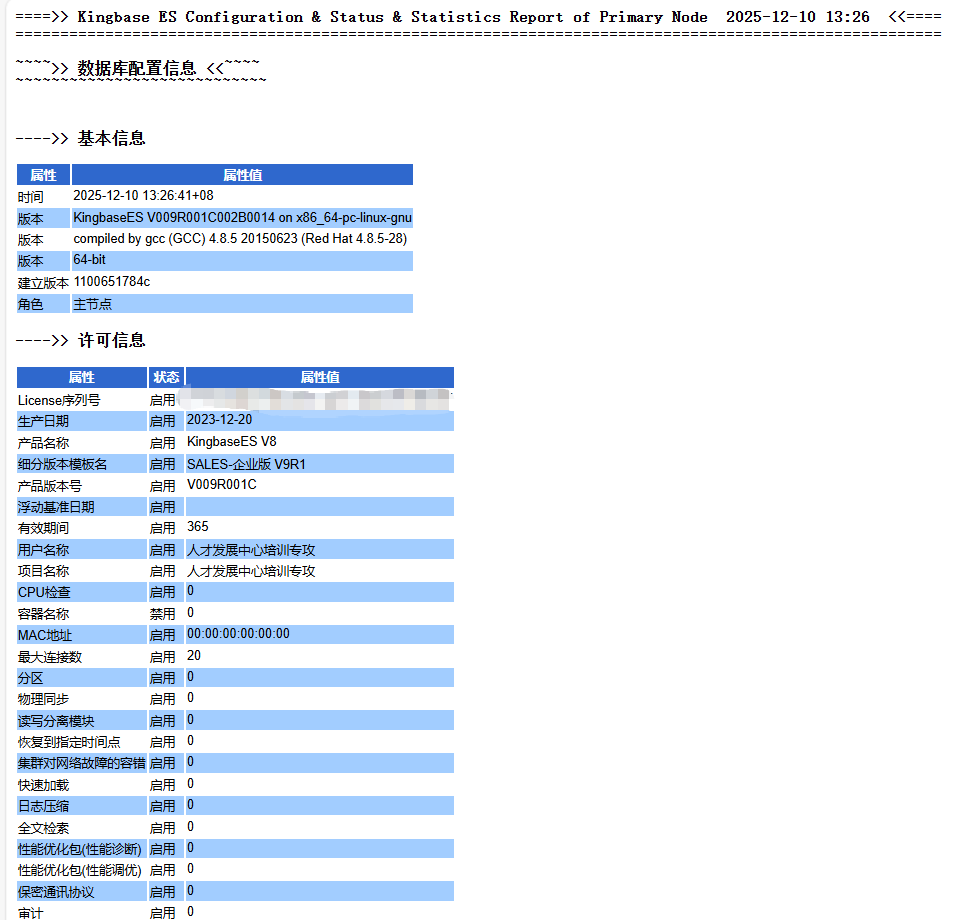Select the License序列号 row label
Screen dimensions: 980x920
click(x=59, y=400)
